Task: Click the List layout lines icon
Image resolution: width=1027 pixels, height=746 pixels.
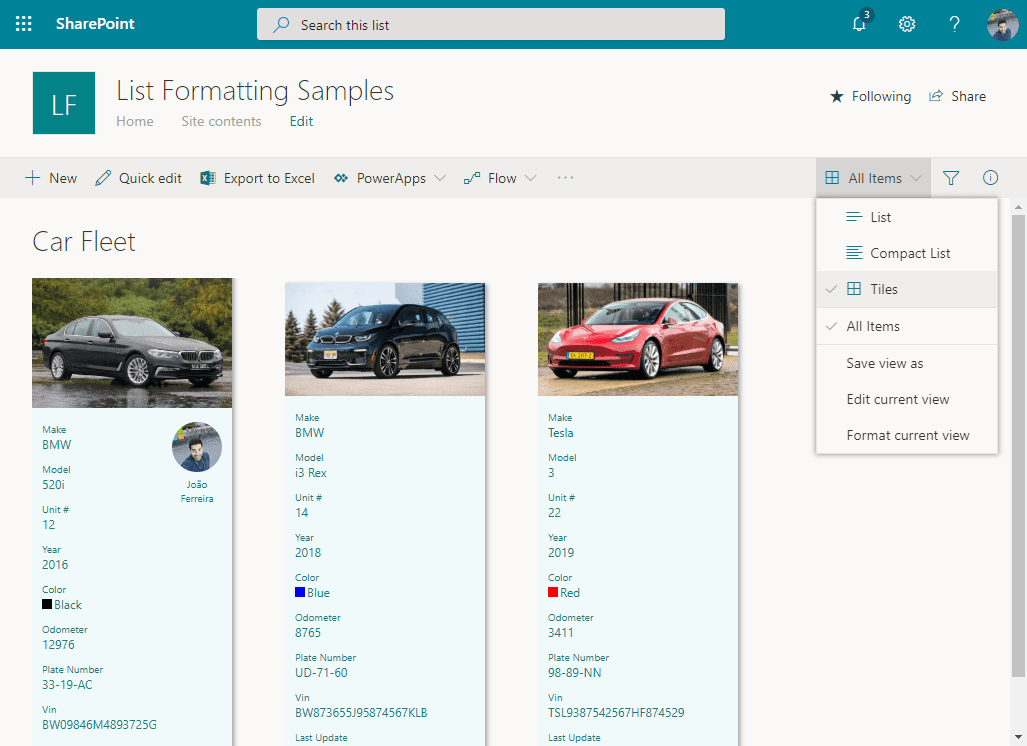Action: pyautogui.click(x=854, y=217)
